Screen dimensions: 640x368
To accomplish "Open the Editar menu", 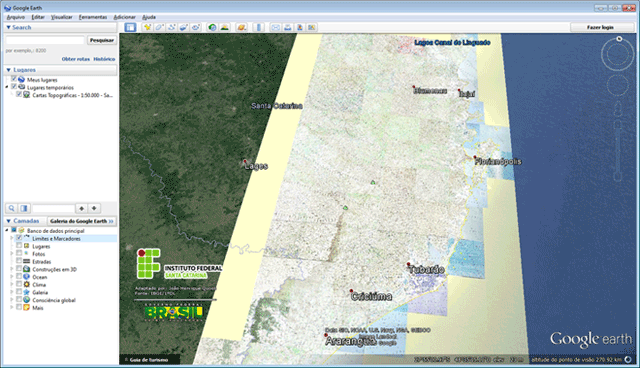I will 38,17.
